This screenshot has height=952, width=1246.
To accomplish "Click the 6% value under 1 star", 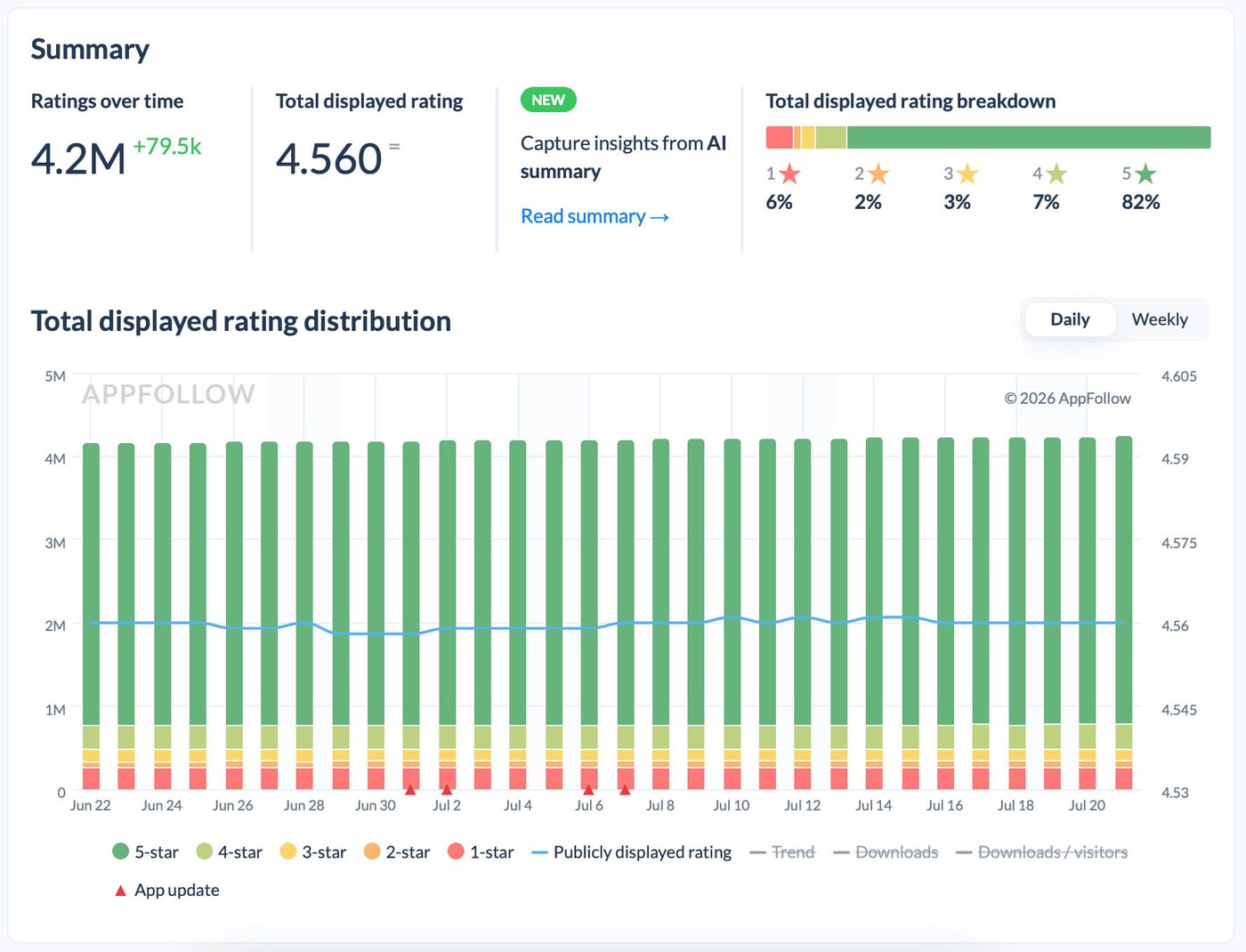I will (780, 202).
